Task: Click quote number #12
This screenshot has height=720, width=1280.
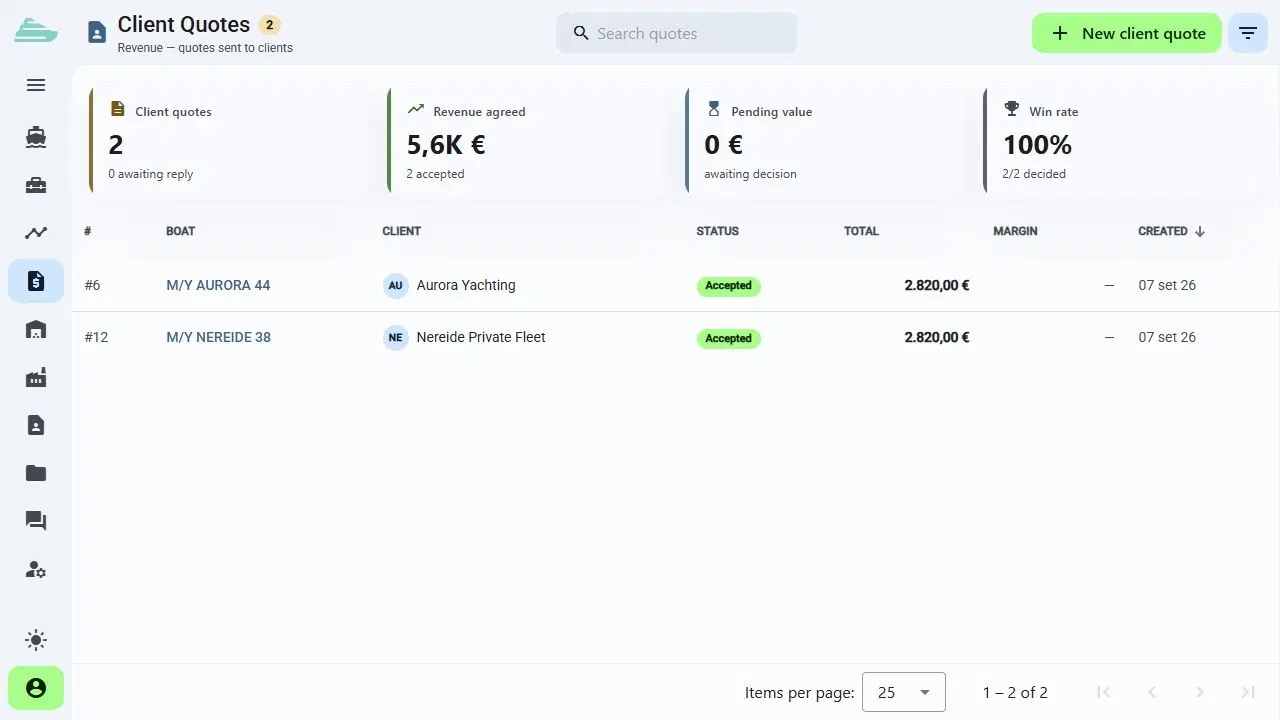Action: (96, 337)
